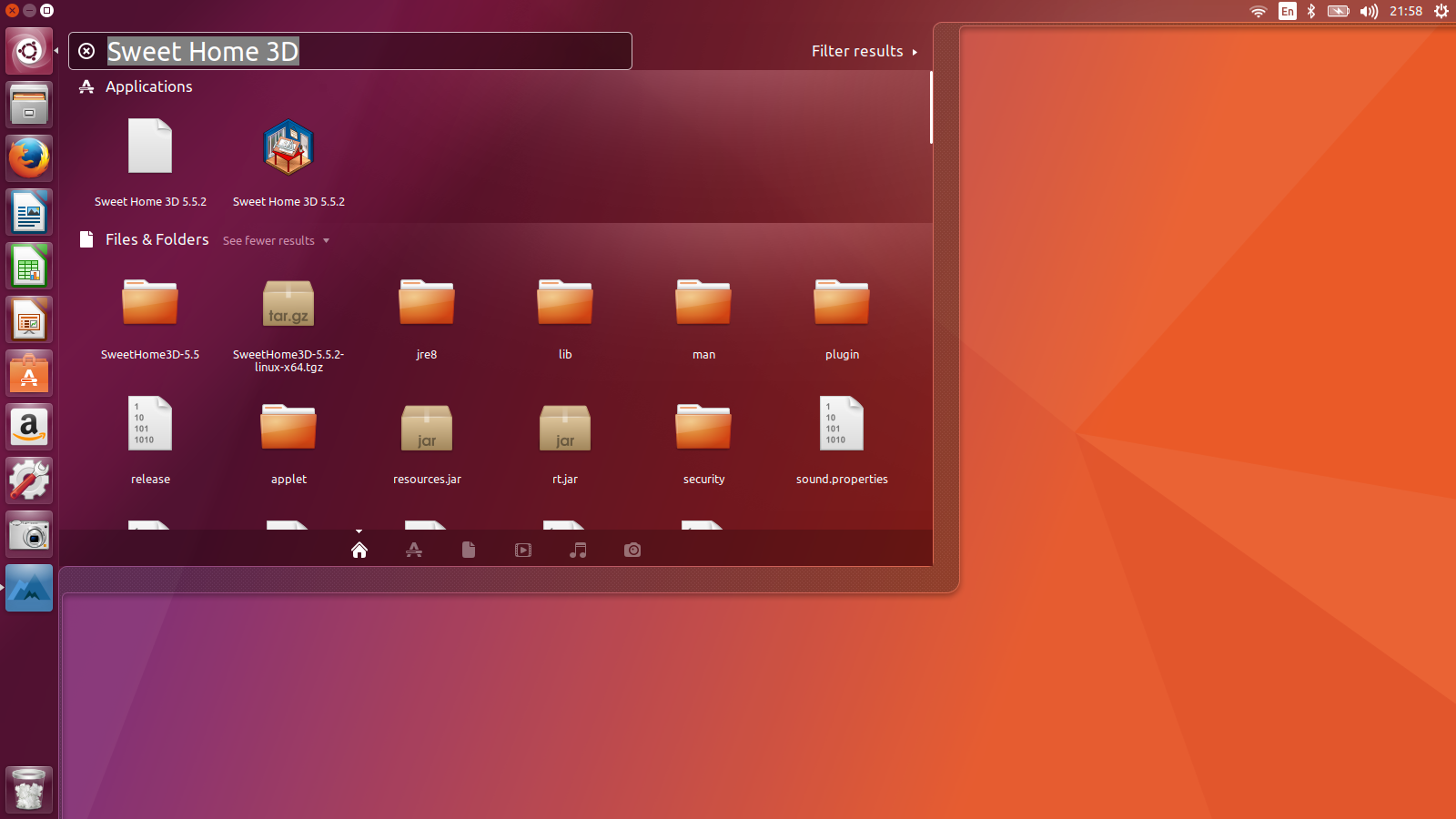This screenshot has height=819, width=1456.
Task: Switch to the Photos lens tab
Action: [632, 550]
